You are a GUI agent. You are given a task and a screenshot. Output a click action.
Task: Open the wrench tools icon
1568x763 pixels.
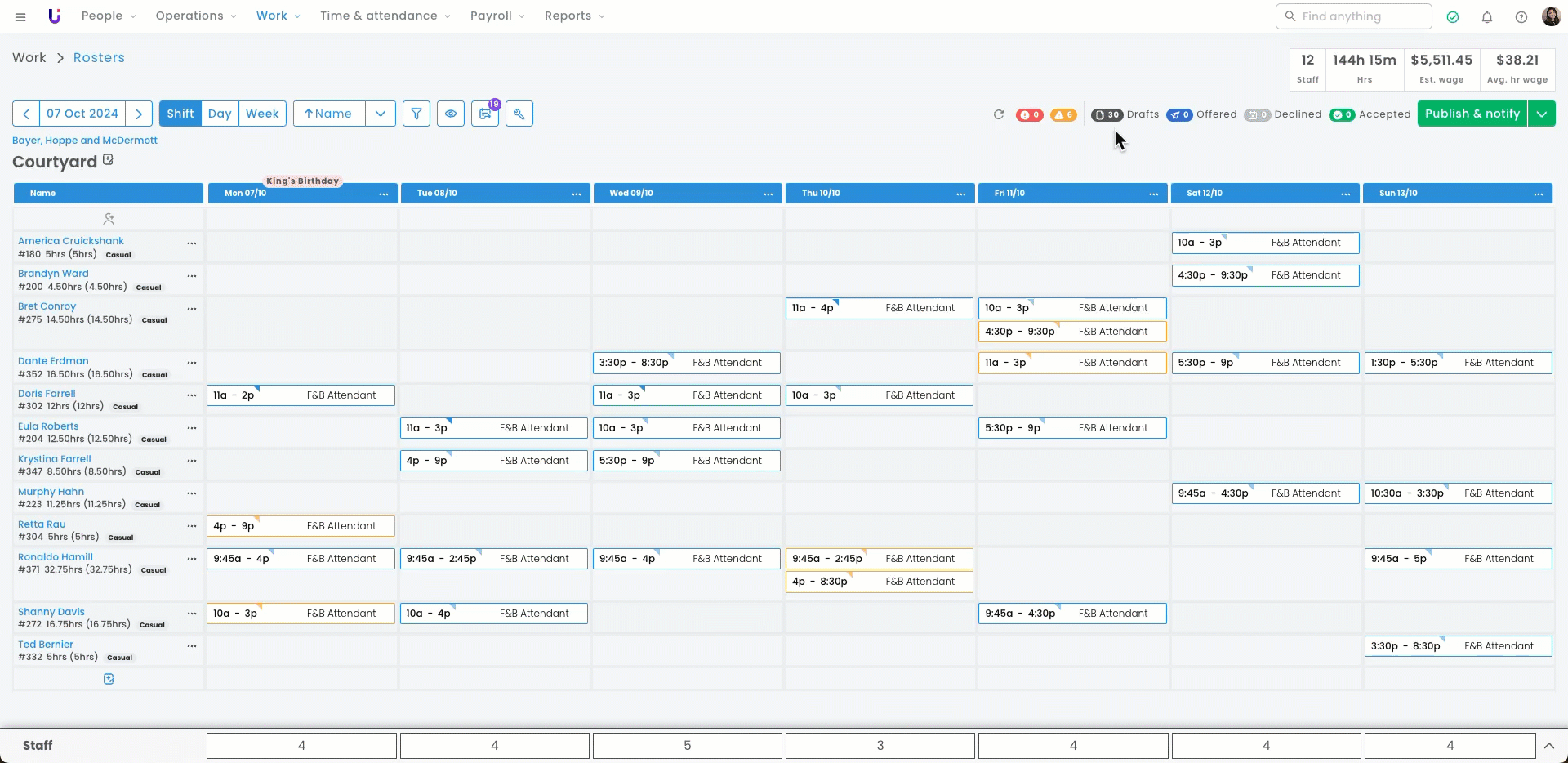tap(519, 114)
